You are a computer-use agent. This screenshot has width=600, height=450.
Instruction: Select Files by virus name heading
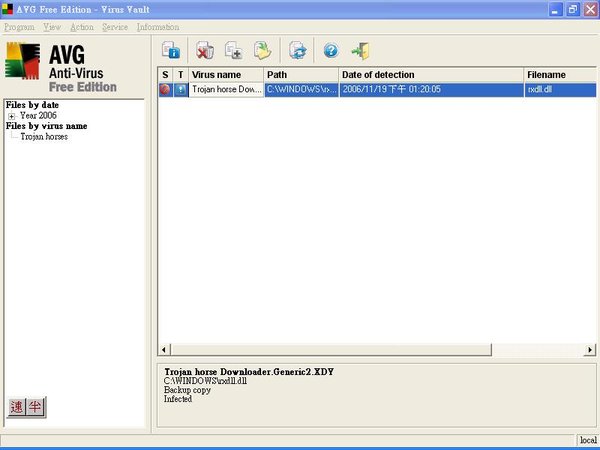pos(46,126)
